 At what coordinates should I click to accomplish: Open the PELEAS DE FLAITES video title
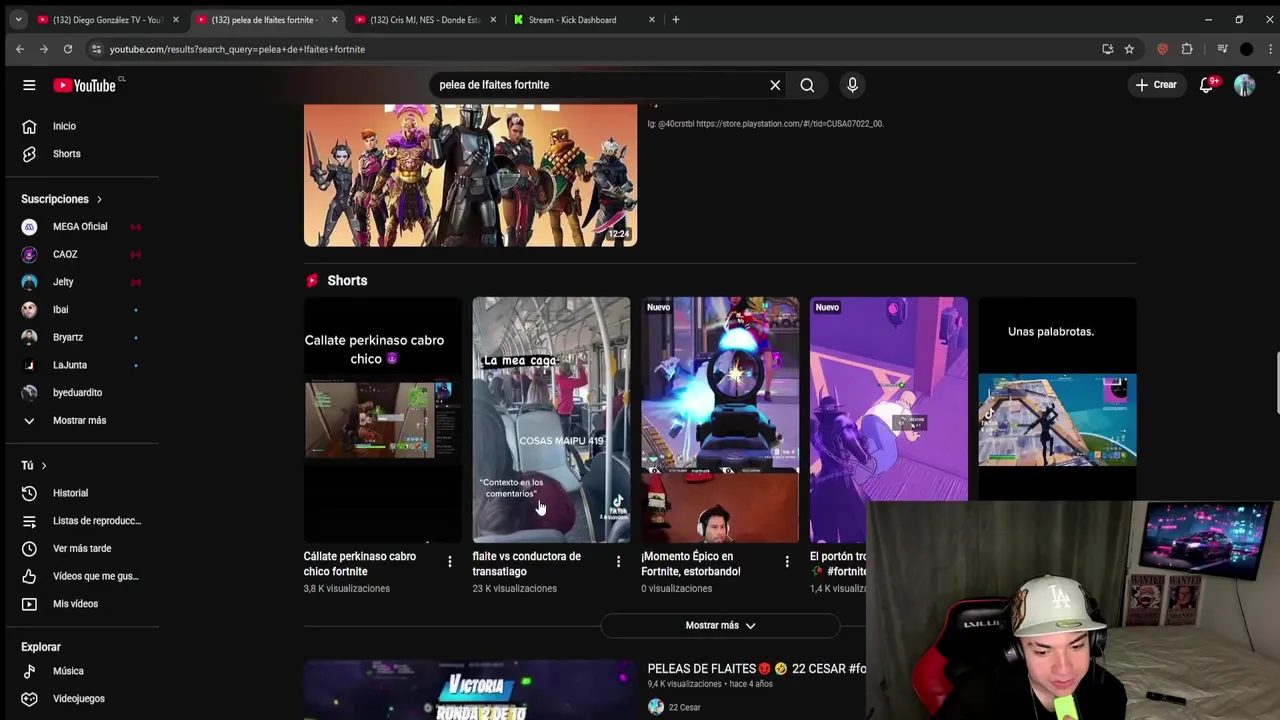click(x=757, y=669)
